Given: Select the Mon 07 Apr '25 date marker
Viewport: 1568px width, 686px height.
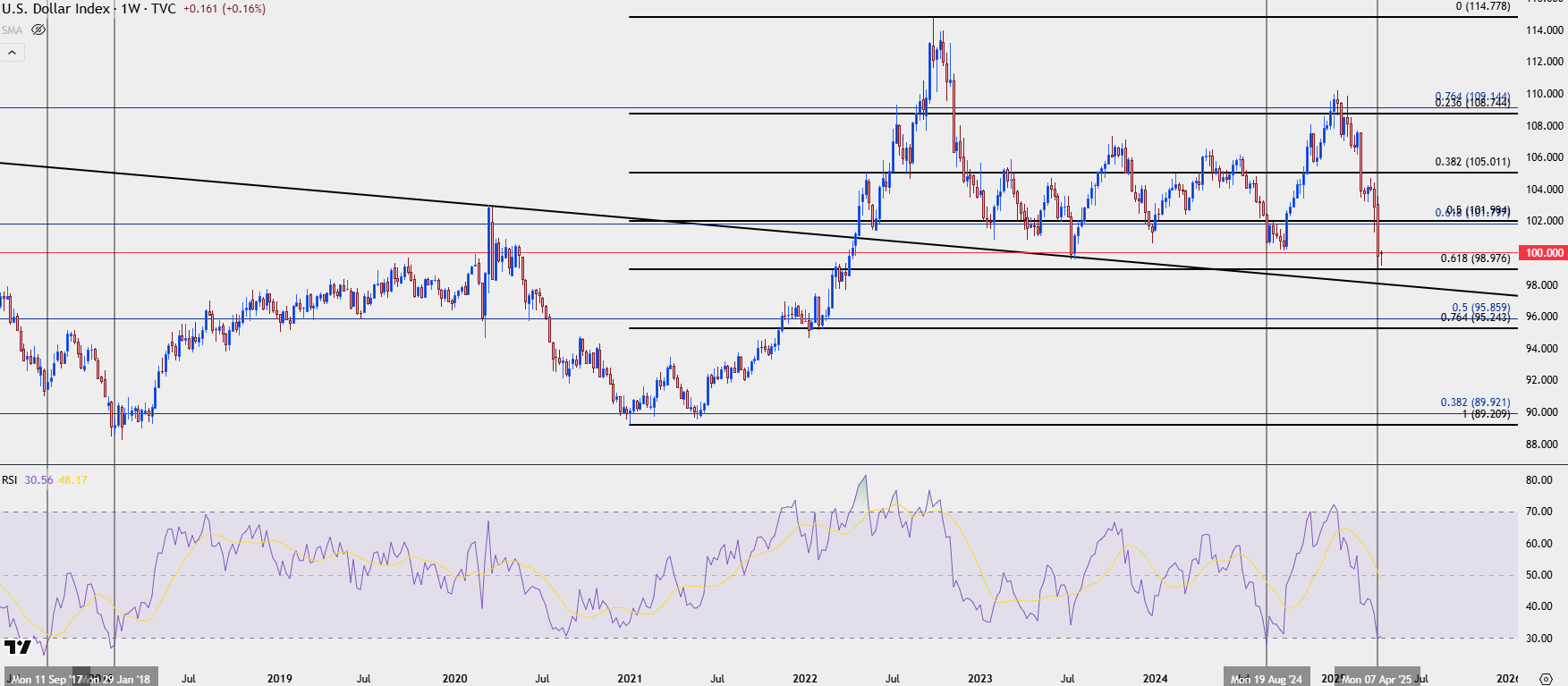Looking at the screenshot, I should [1377, 679].
